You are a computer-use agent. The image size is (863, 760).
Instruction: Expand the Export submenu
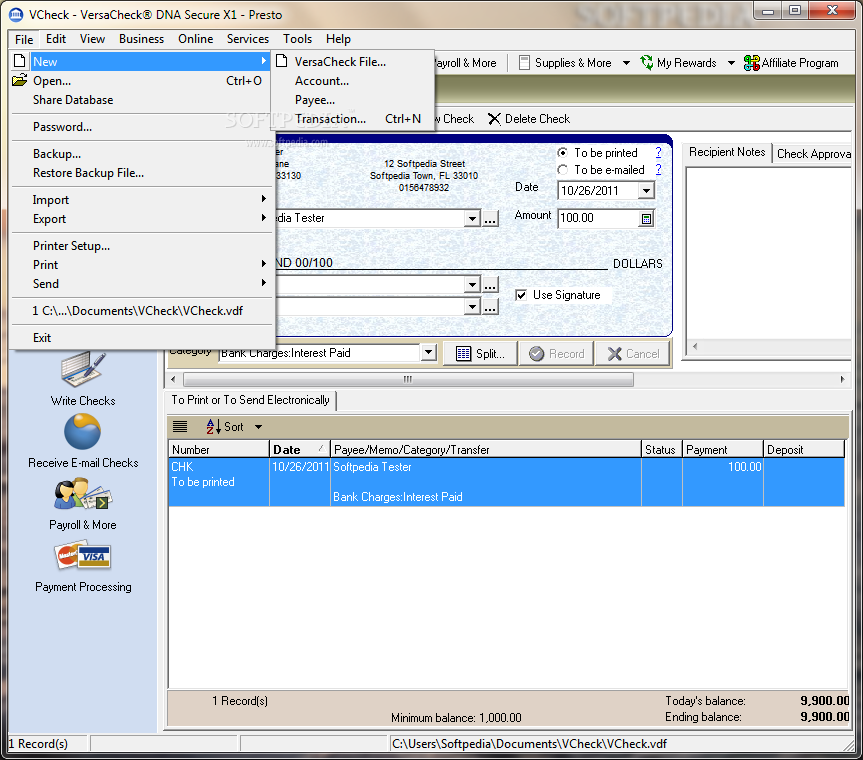tap(143, 218)
